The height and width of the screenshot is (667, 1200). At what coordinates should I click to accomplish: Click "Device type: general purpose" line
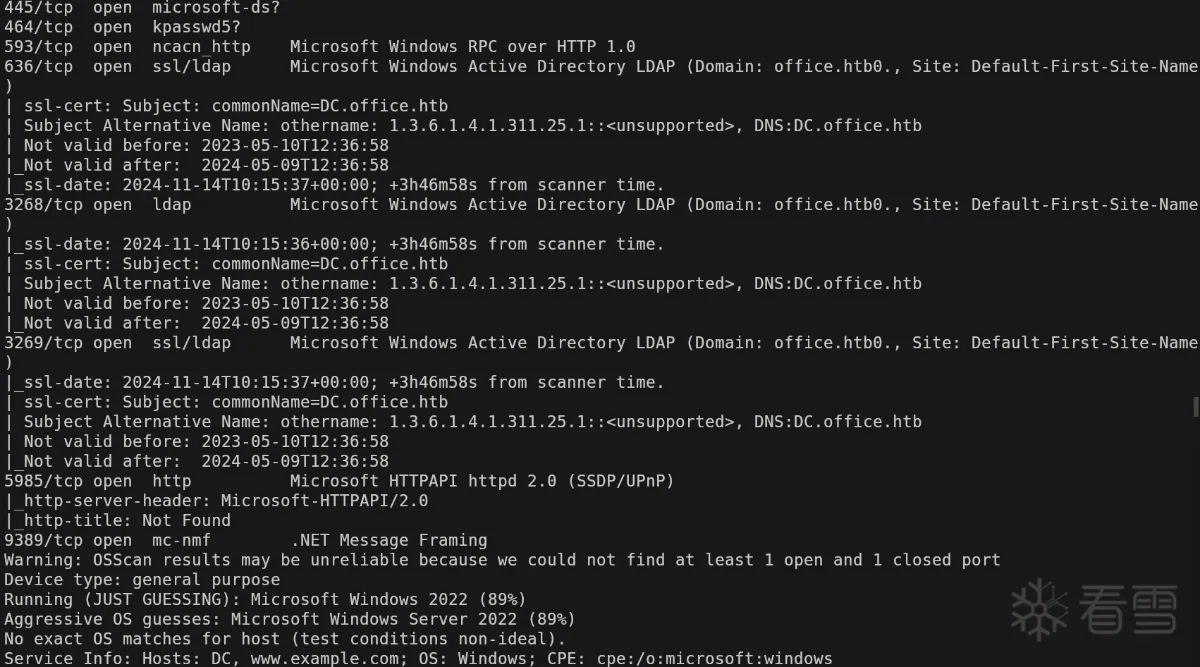point(142,579)
